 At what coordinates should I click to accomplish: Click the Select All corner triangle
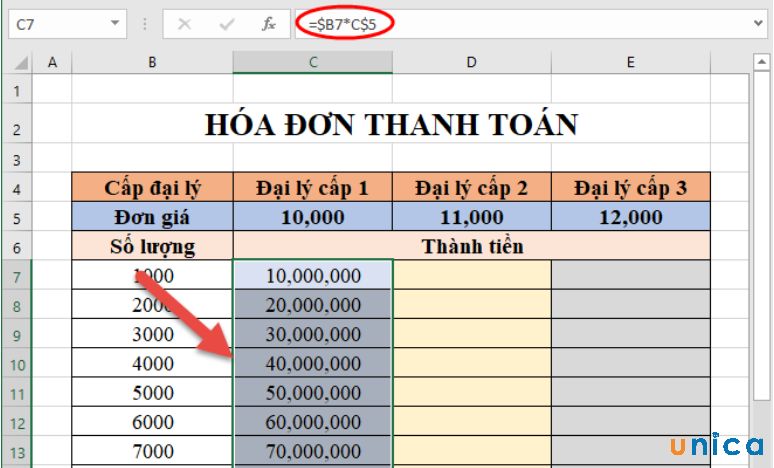click(x=20, y=63)
